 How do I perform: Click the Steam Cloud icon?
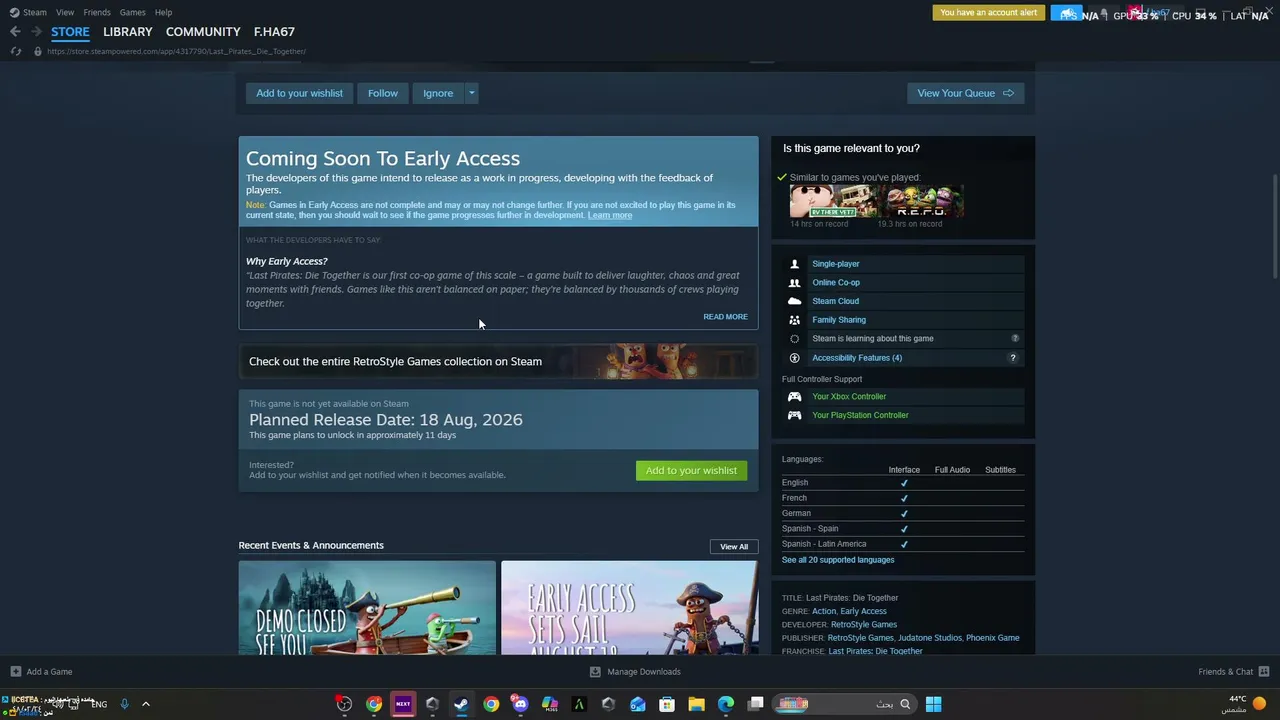pyautogui.click(x=794, y=301)
